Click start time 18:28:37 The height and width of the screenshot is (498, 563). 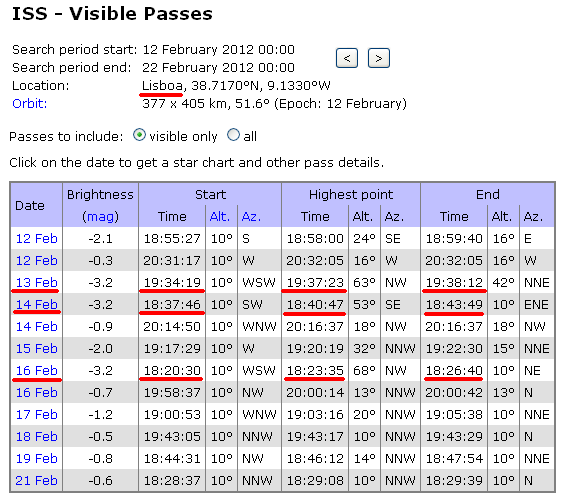(x=172, y=480)
